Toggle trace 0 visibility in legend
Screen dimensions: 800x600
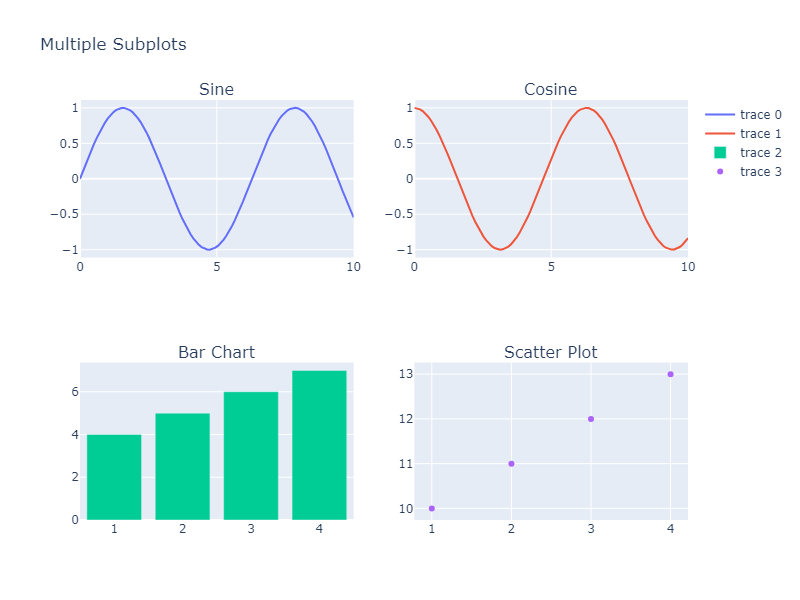[x=760, y=115]
